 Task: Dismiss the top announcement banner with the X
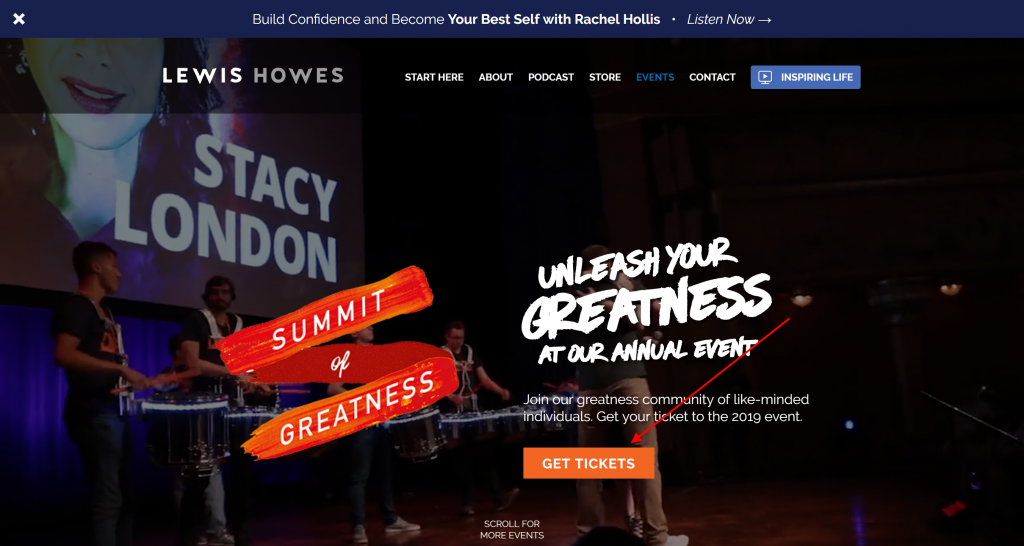tap(19, 19)
